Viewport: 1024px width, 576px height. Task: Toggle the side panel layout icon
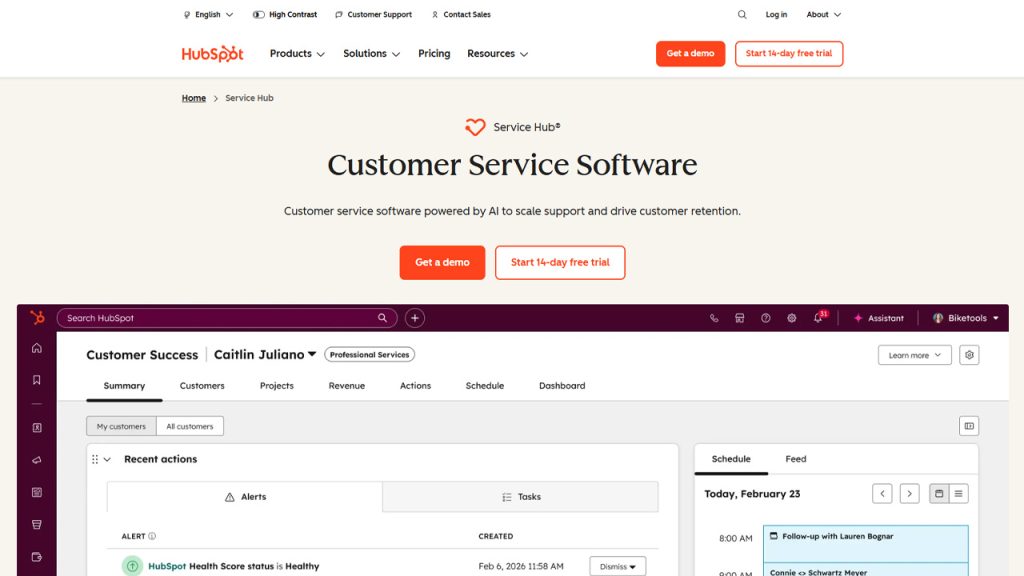coord(969,426)
